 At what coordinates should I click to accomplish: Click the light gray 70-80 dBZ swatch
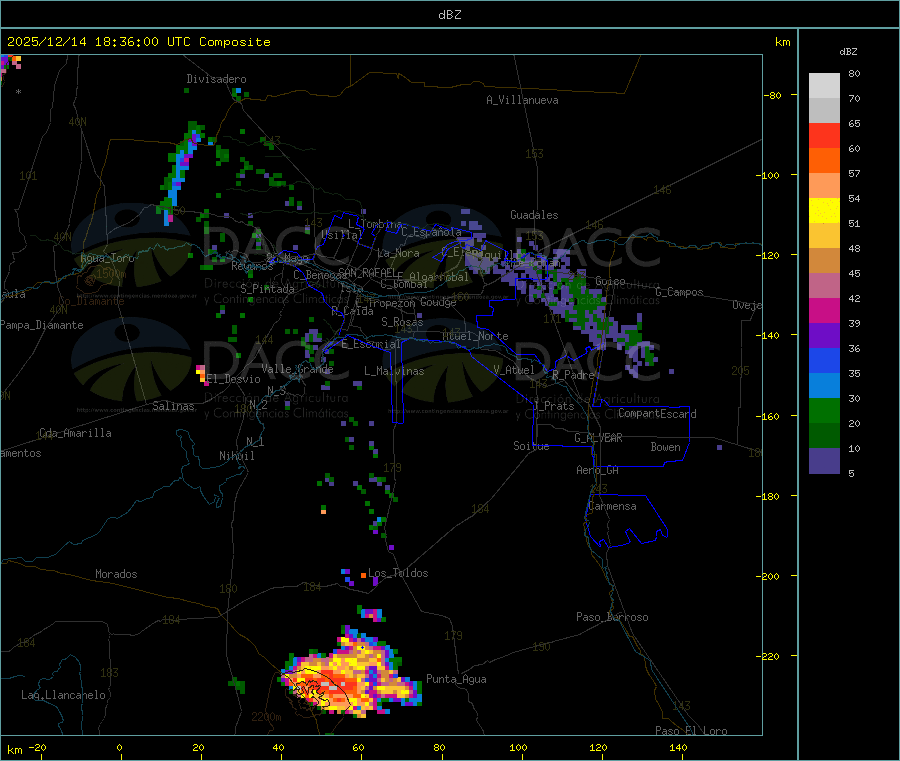click(x=824, y=86)
